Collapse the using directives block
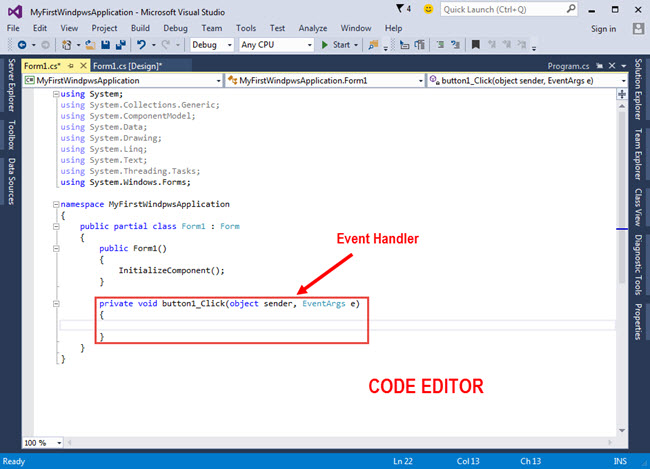This screenshot has width=650, height=469. [56, 94]
